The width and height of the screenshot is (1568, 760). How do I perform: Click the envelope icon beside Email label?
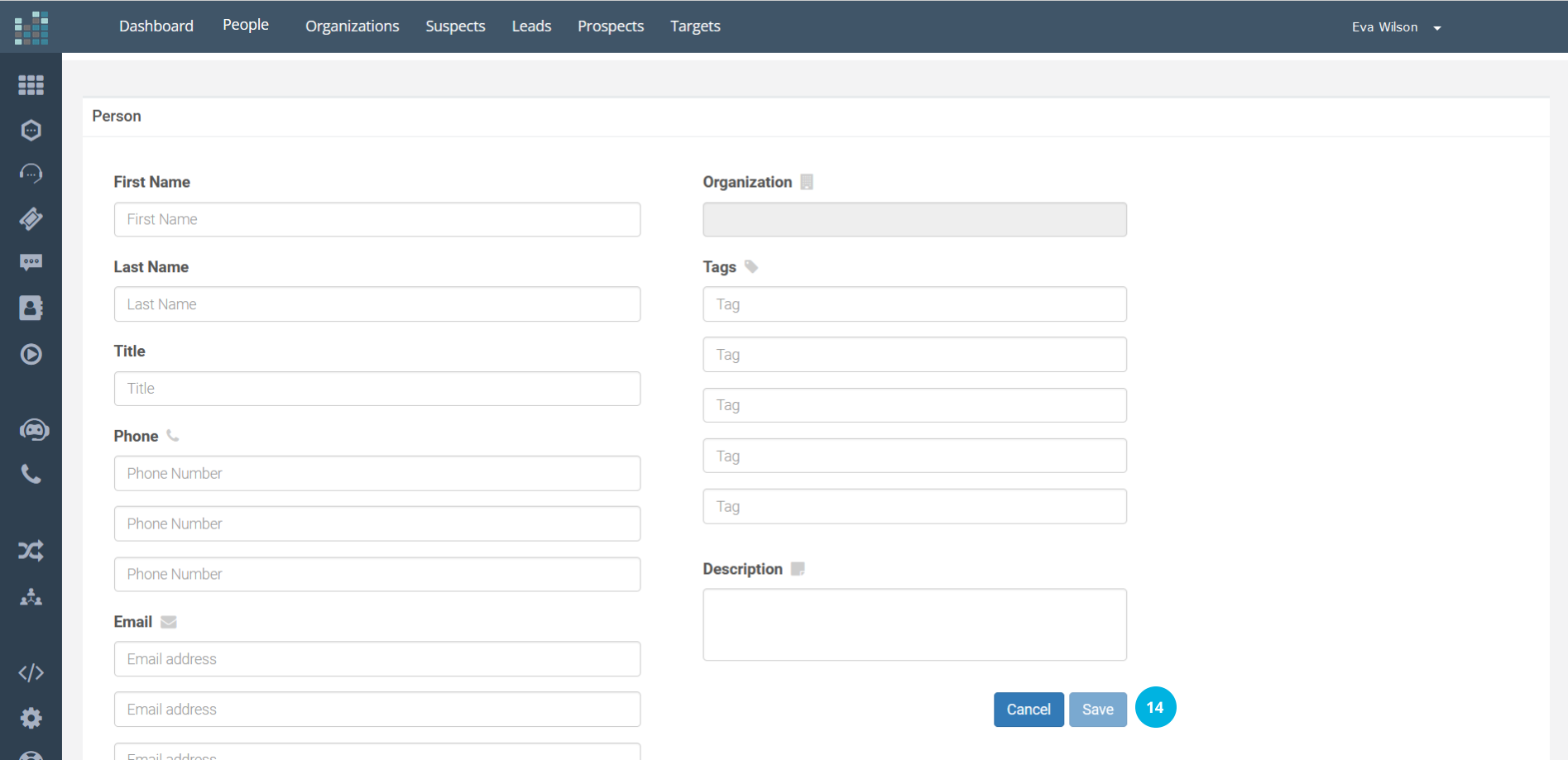click(169, 622)
